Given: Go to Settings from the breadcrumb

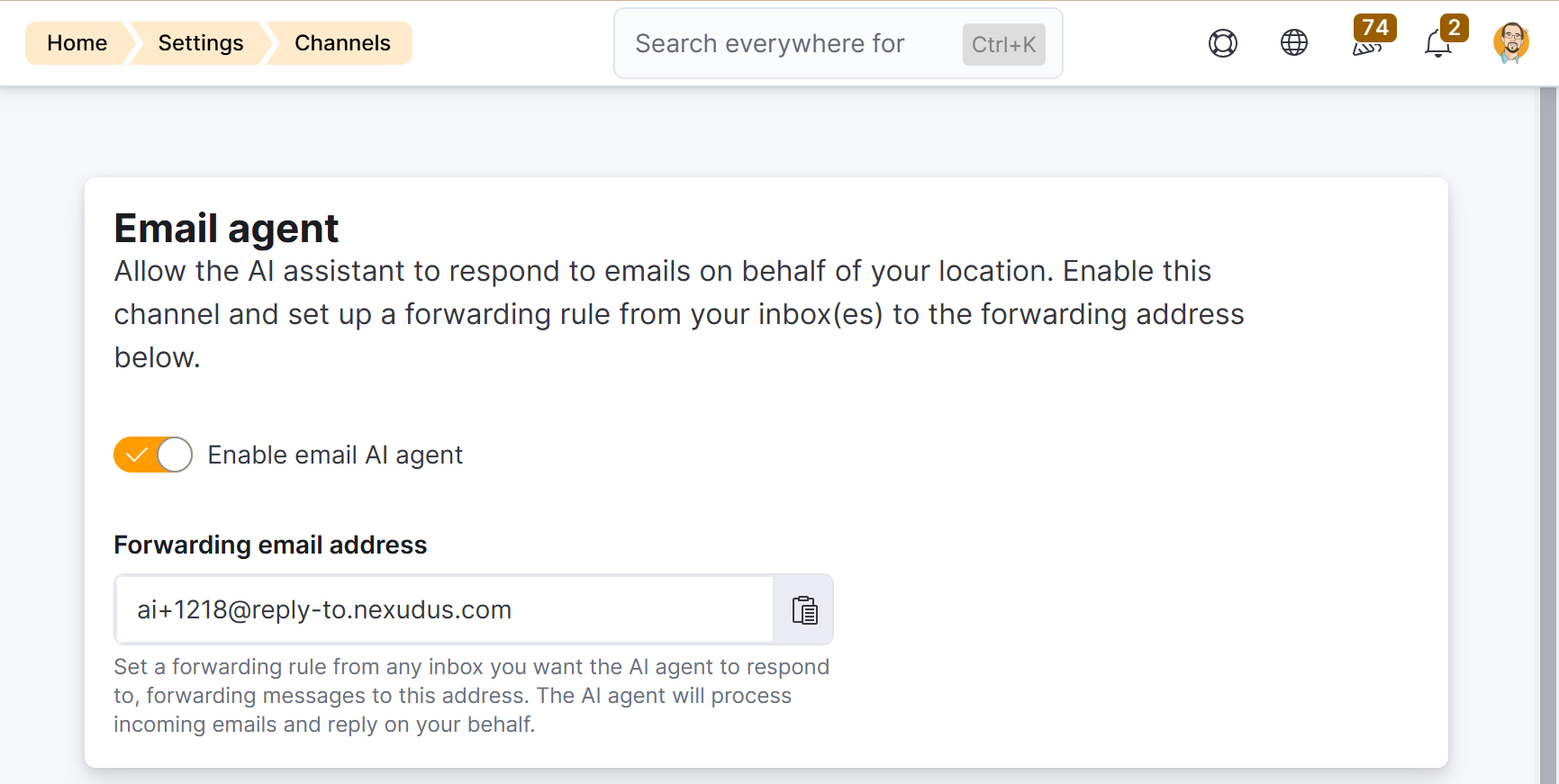Looking at the screenshot, I should (200, 42).
